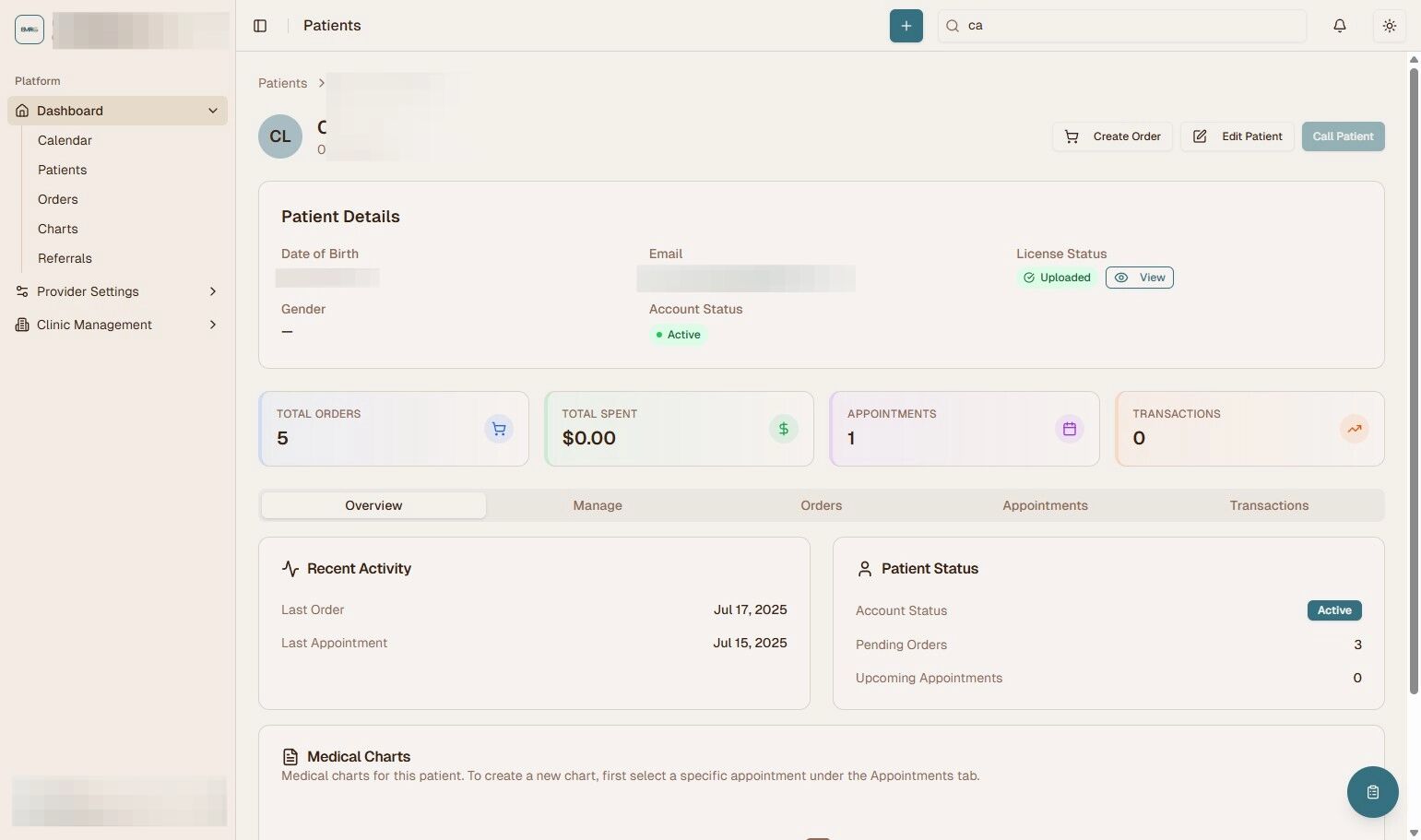Toggle the sidebar panel icon
The image size is (1421, 840).
pos(260,26)
